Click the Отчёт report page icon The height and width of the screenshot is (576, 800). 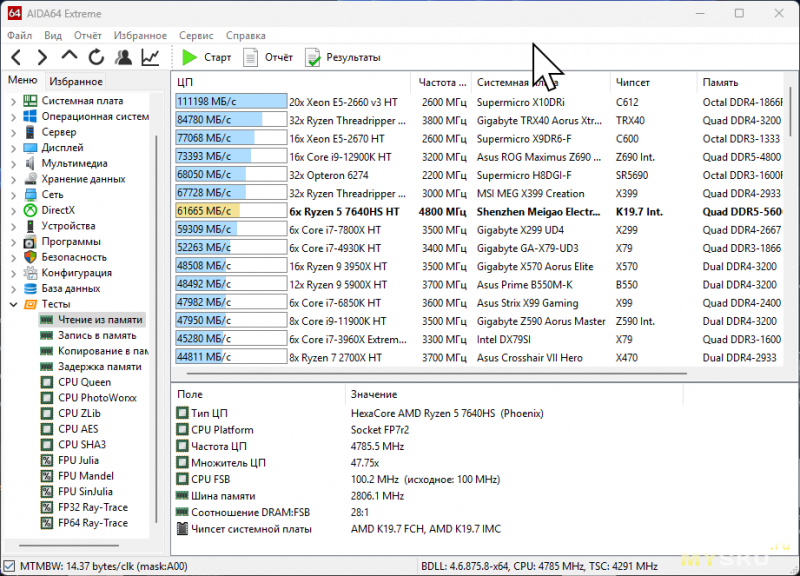(x=250, y=57)
